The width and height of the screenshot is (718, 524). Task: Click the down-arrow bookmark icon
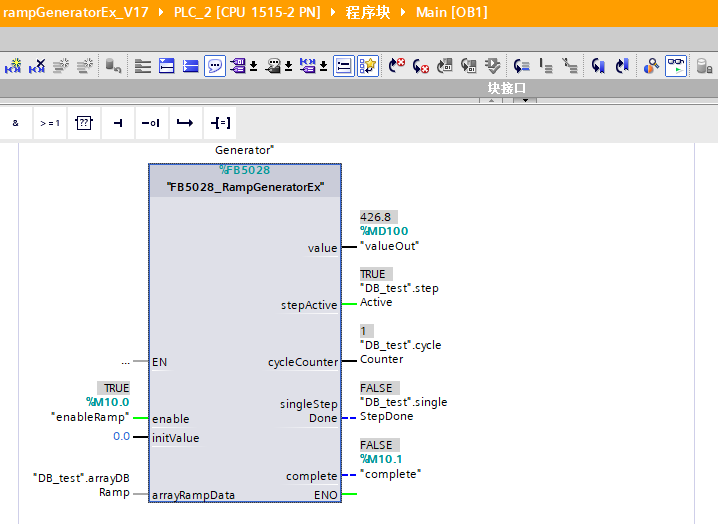tap(598, 66)
